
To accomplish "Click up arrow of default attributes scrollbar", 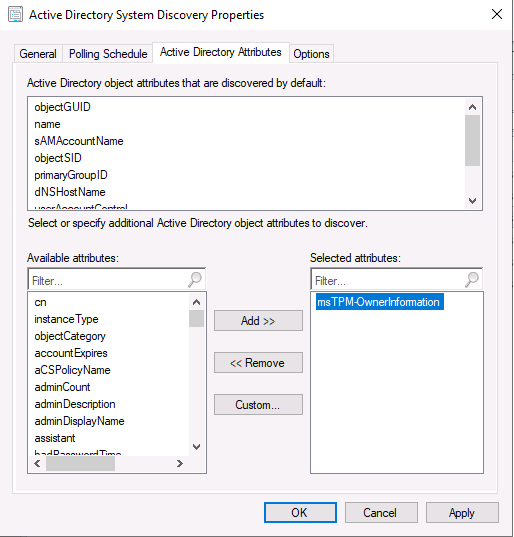I will [473, 107].
